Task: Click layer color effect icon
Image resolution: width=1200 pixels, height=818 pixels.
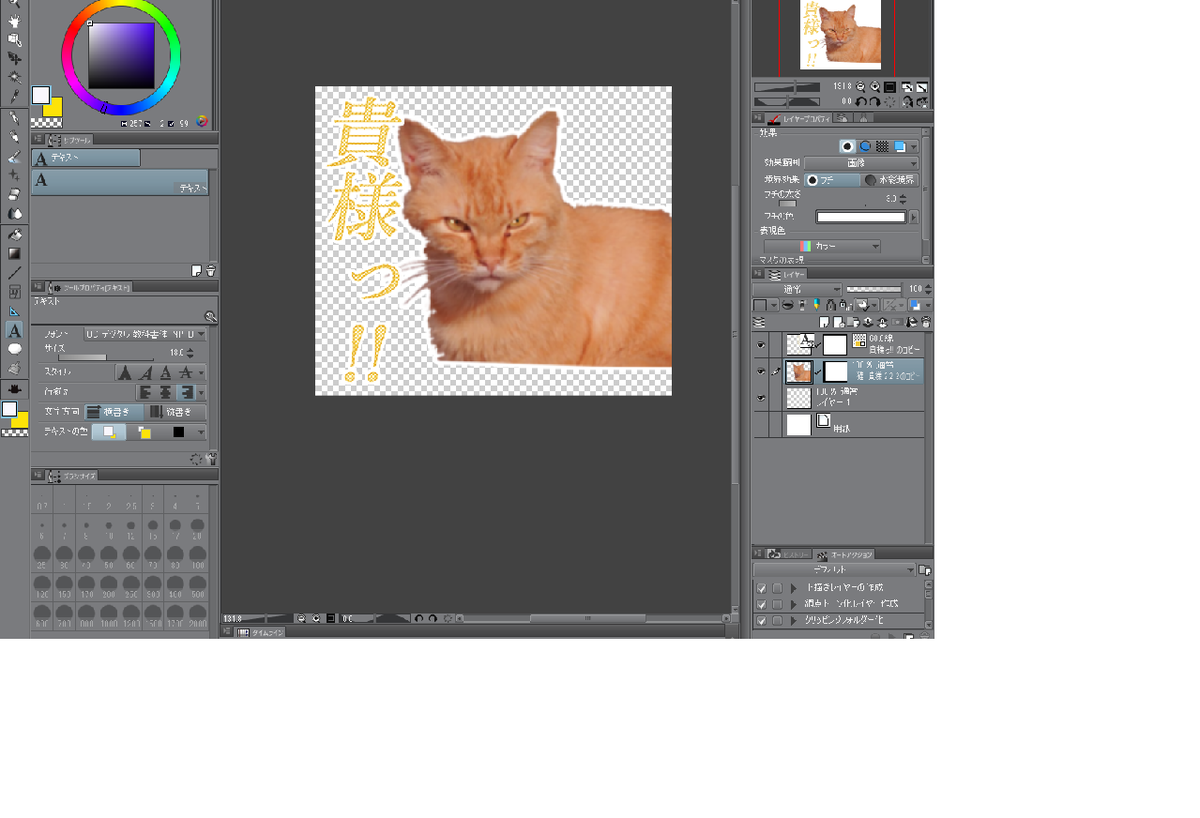Action: click(x=900, y=146)
